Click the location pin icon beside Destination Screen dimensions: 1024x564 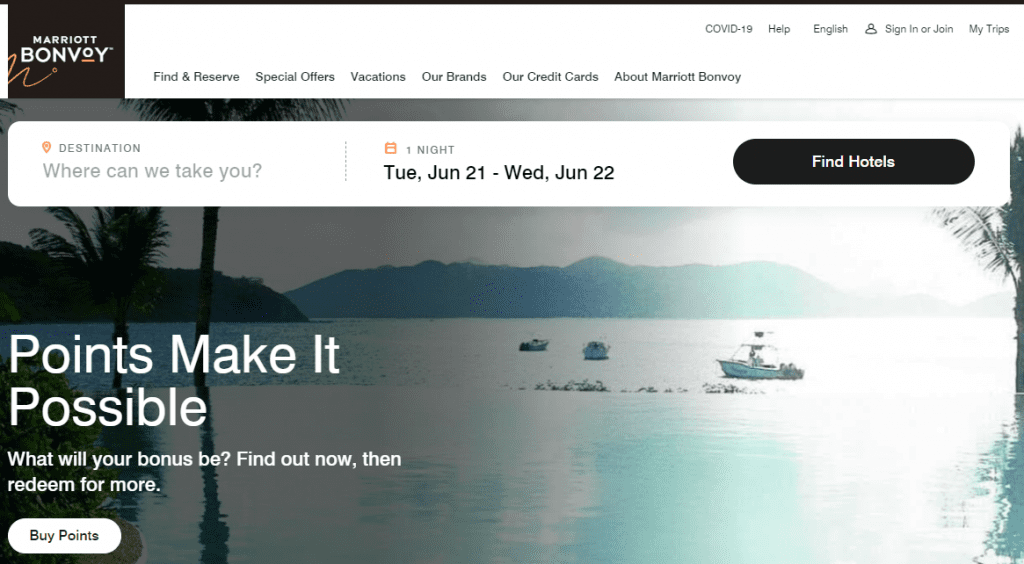click(46, 148)
